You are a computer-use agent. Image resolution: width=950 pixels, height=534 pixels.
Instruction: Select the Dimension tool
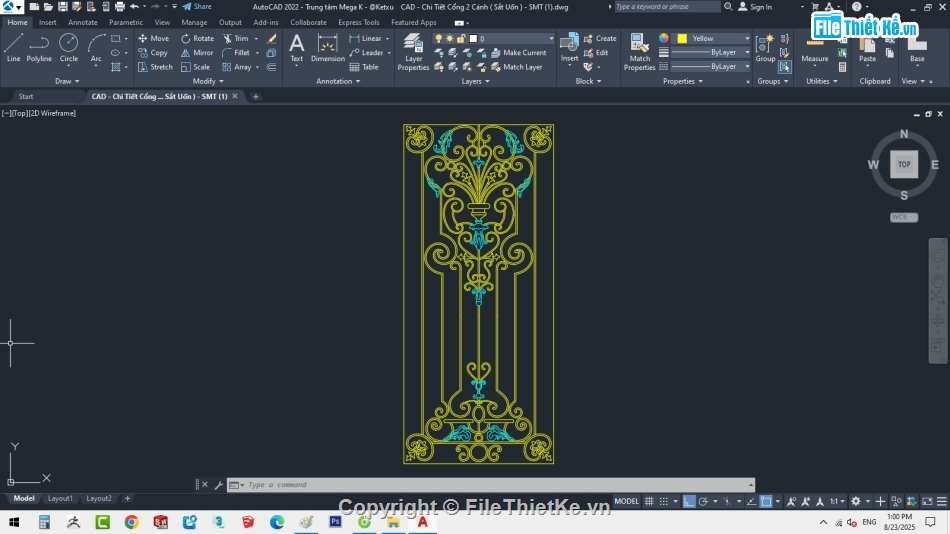327,48
